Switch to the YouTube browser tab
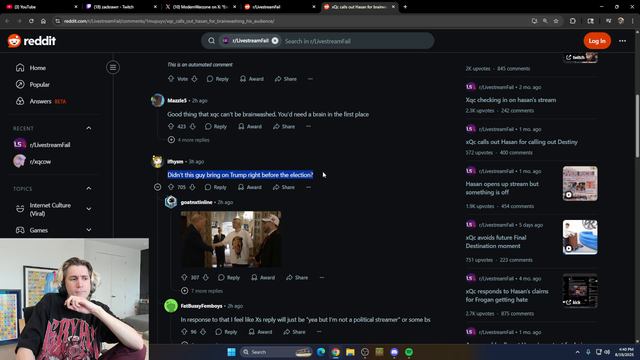Screen dimensions: 640x360 pos(41,7)
